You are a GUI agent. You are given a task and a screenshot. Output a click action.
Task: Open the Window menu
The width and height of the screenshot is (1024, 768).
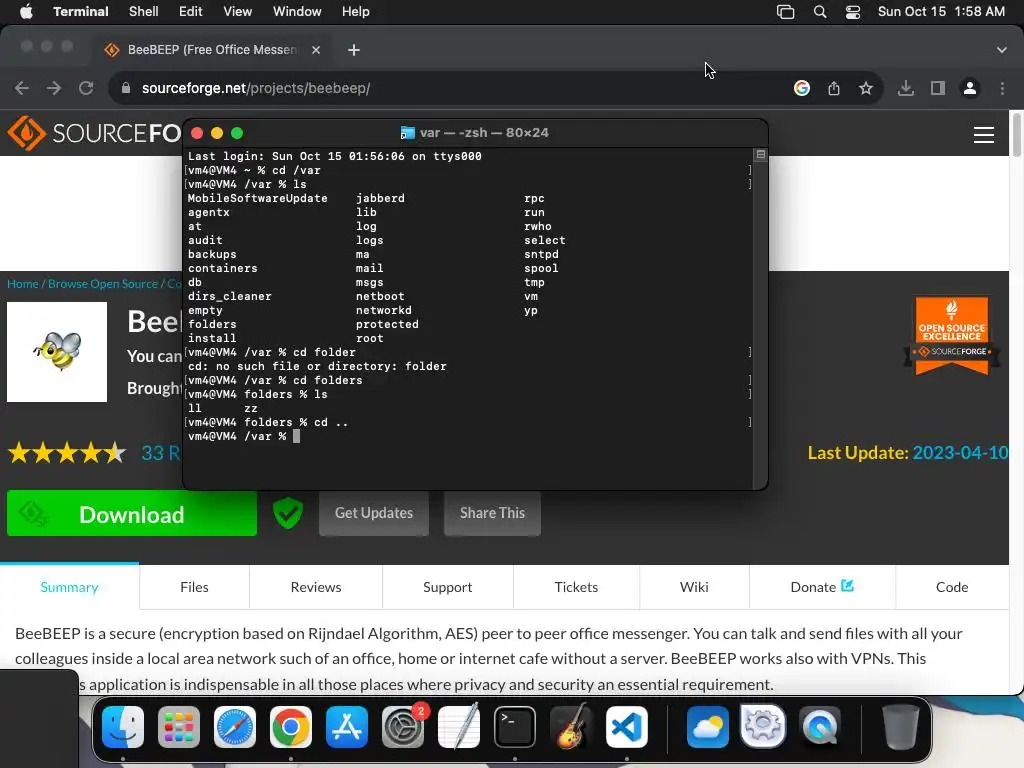coord(296,12)
